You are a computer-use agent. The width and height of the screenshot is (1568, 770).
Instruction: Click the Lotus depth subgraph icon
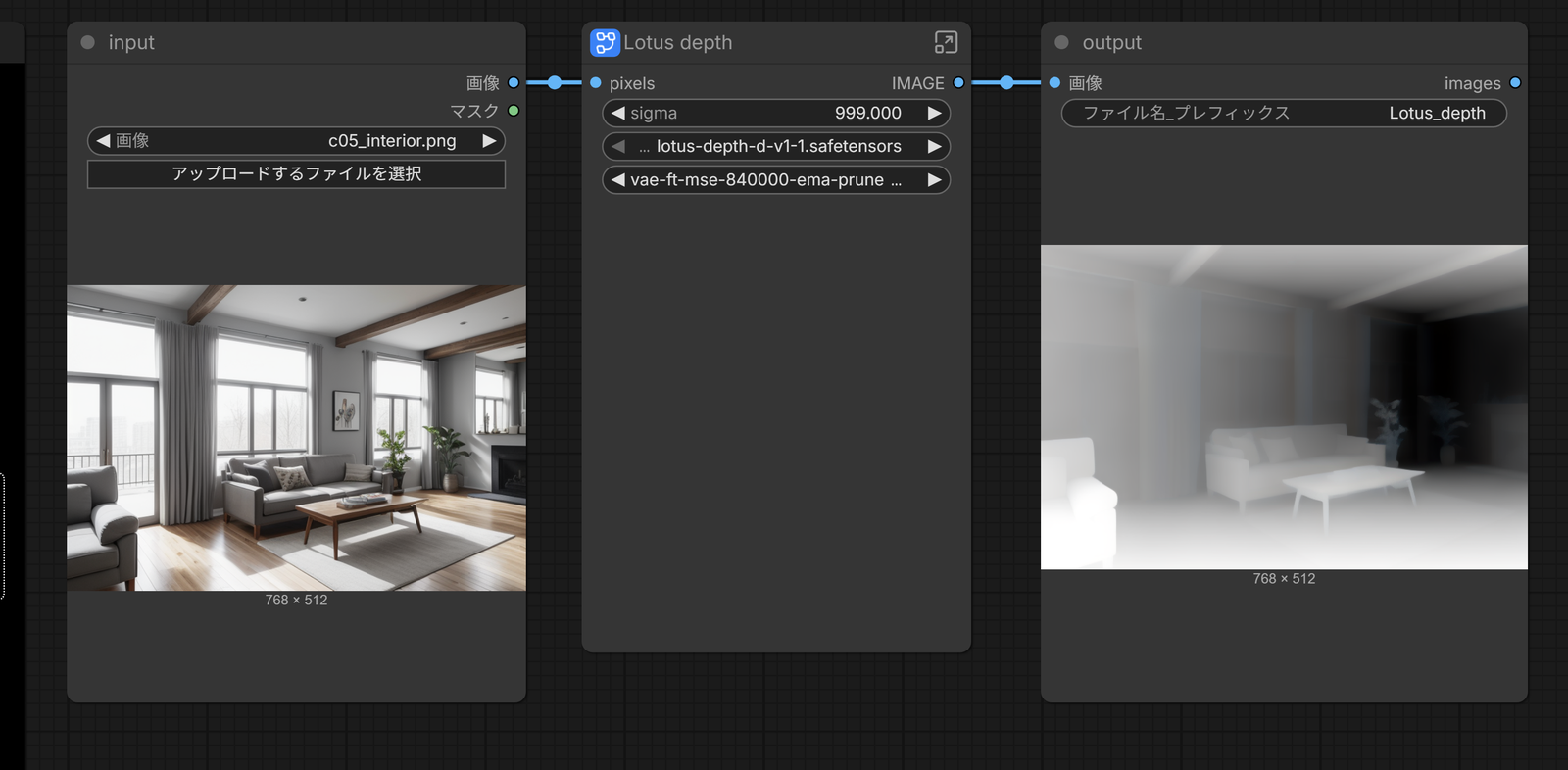click(x=605, y=42)
